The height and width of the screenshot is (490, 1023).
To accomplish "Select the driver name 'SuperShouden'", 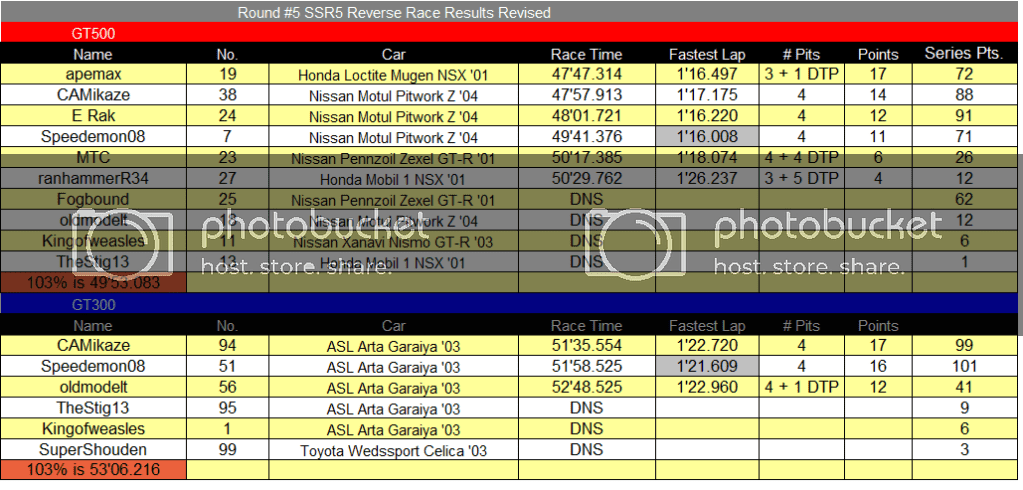I will click(x=93, y=450).
